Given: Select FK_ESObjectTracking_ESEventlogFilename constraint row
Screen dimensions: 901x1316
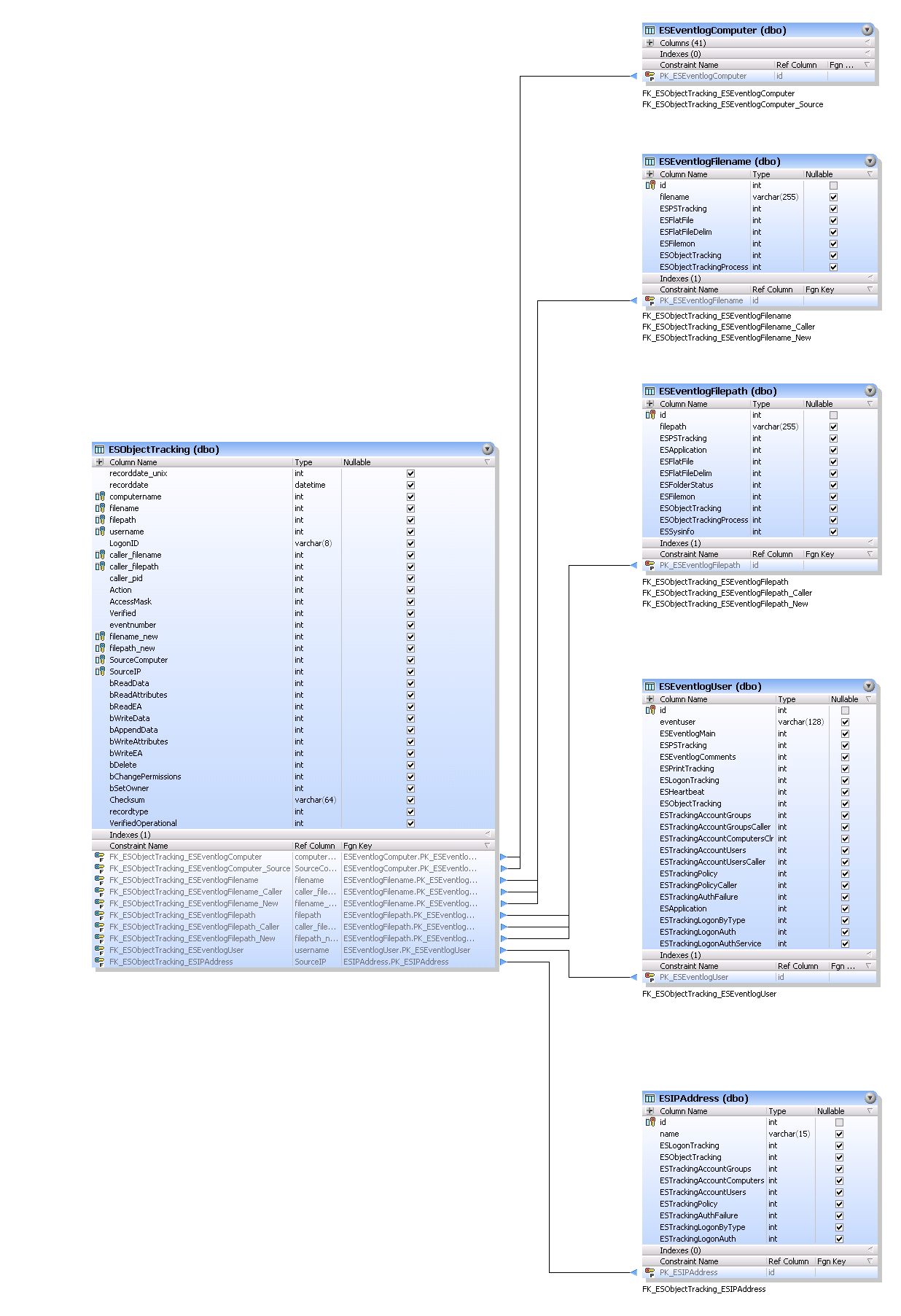Looking at the screenshot, I should coord(295,880).
